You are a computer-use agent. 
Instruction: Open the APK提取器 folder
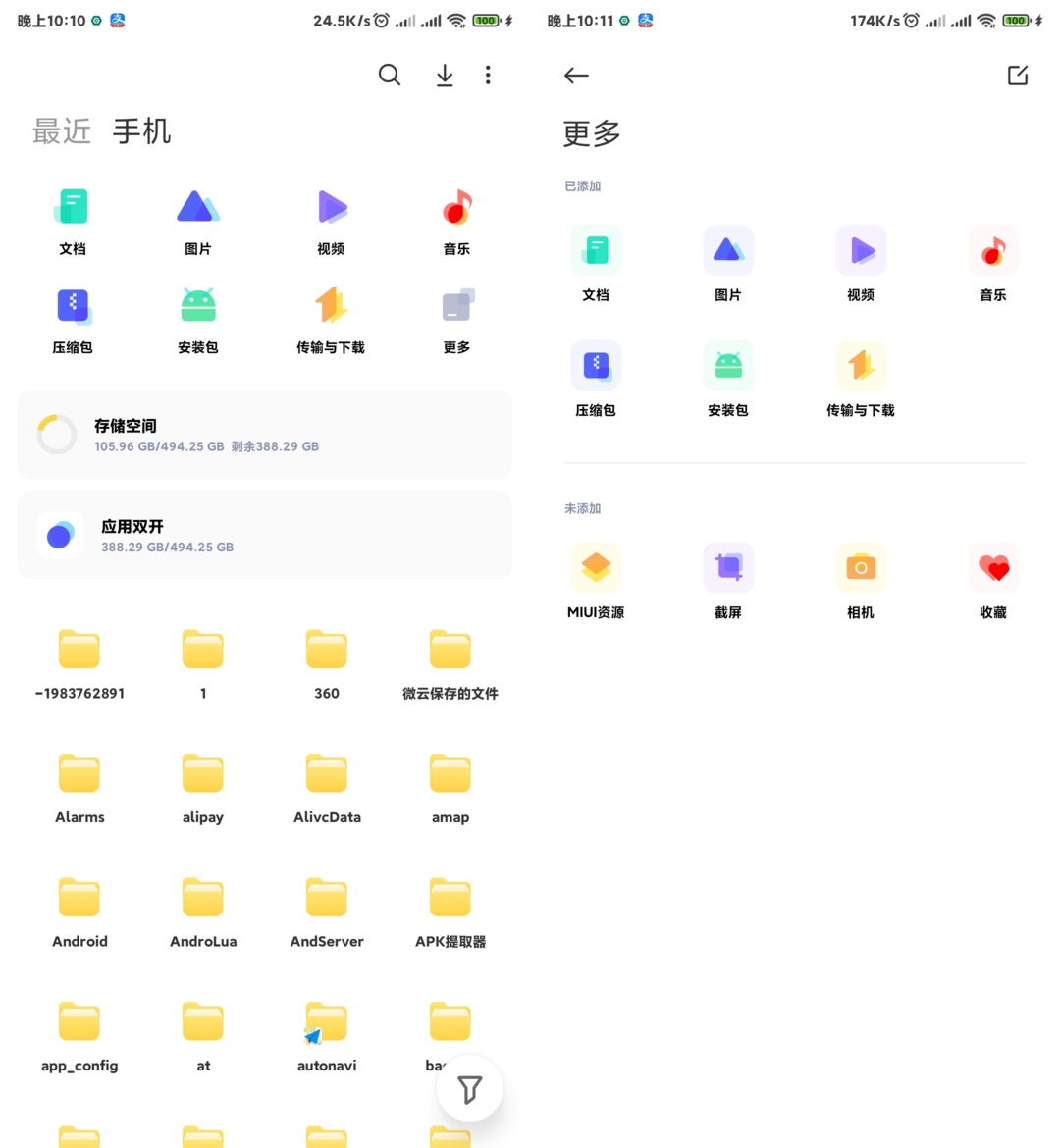pyautogui.click(x=450, y=913)
